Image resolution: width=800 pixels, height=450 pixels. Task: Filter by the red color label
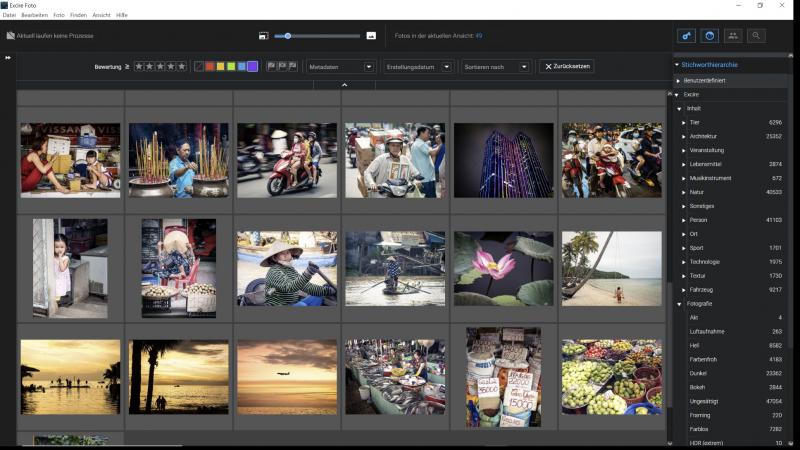coord(209,66)
